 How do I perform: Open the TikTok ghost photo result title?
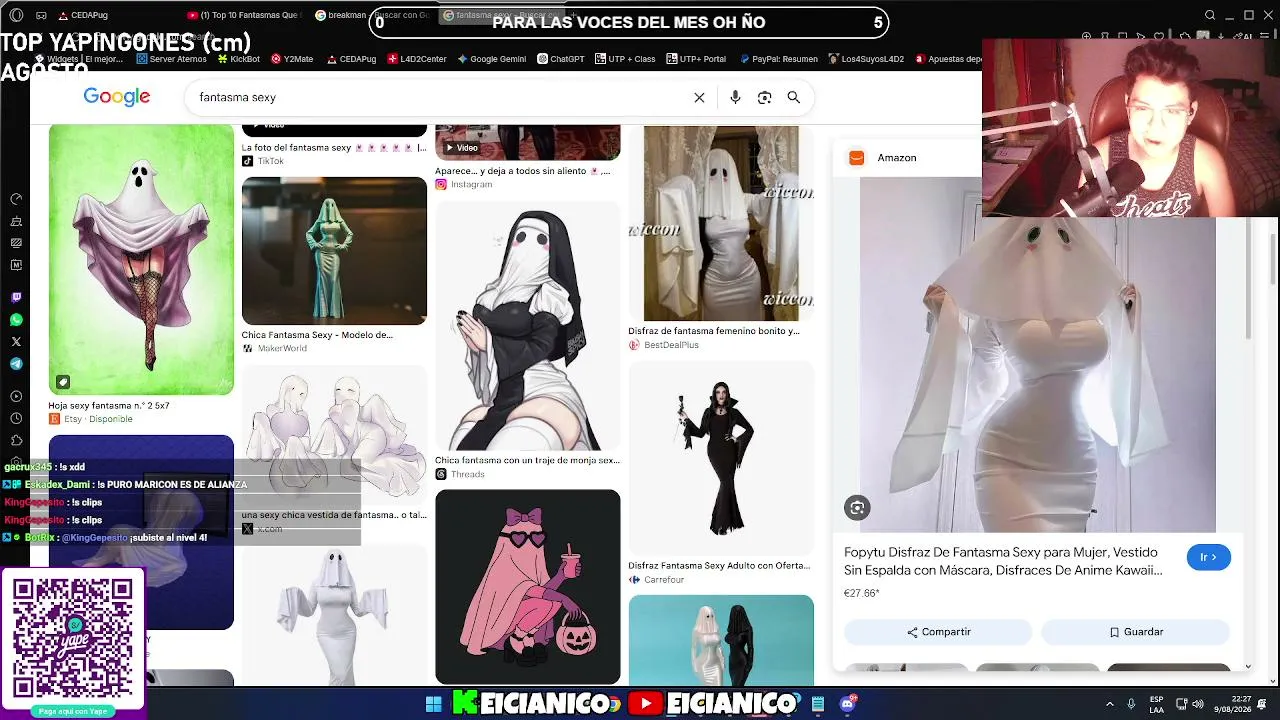[x=333, y=148]
